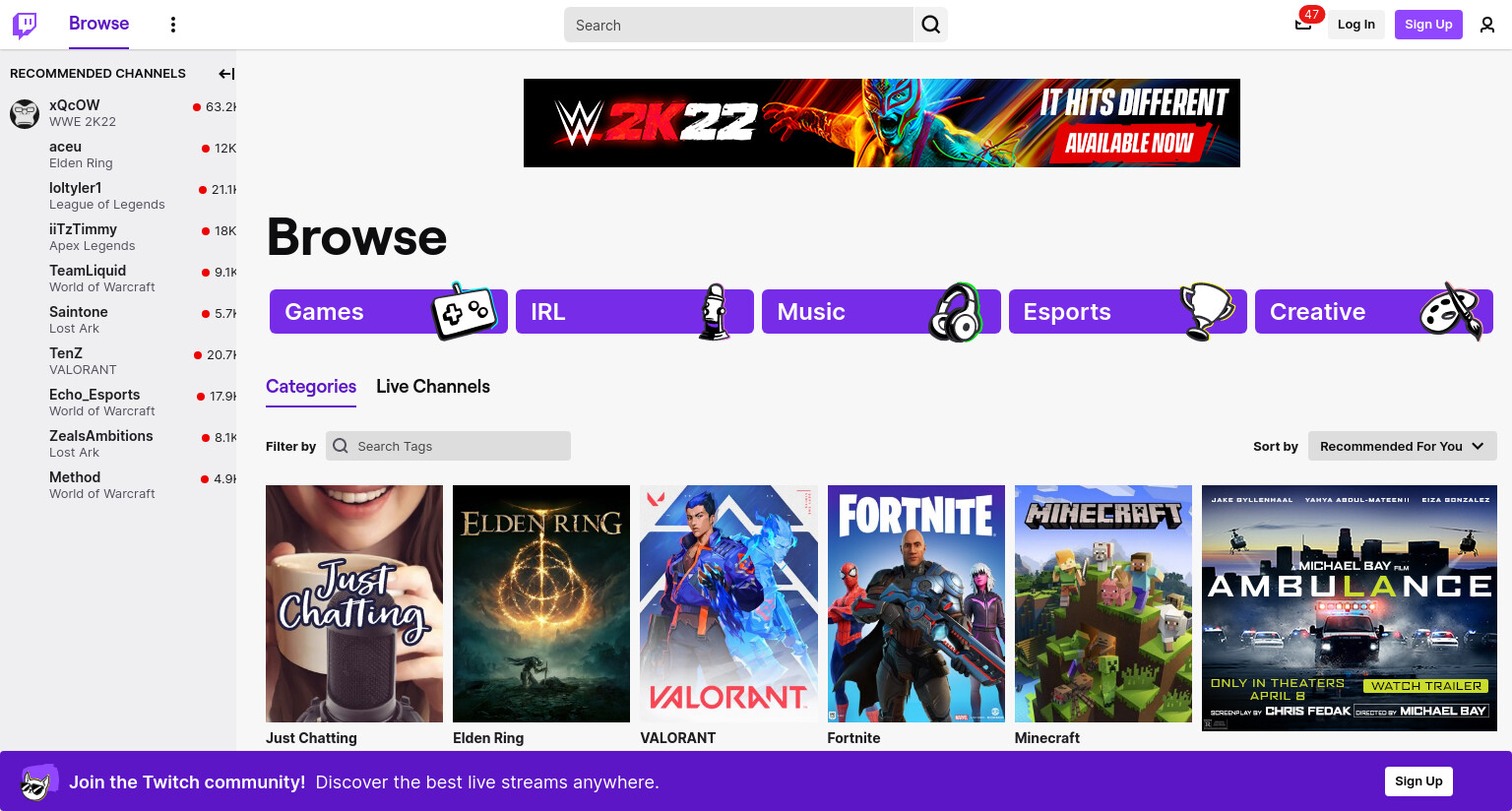Image resolution: width=1512 pixels, height=811 pixels.
Task: Click the Twitch mascot icon in bottom banner
Action: pyautogui.click(x=39, y=782)
